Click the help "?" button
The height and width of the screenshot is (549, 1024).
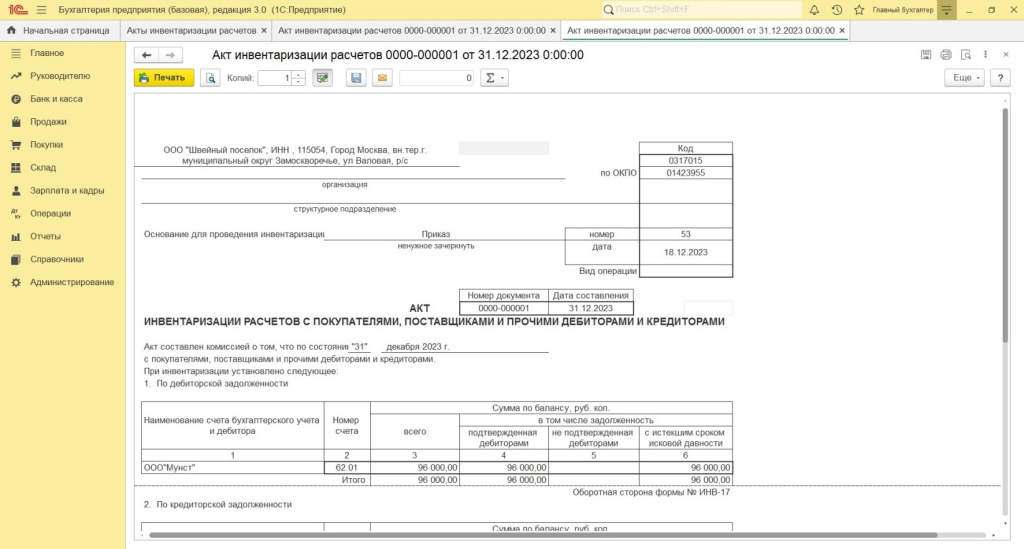[x=999, y=78]
